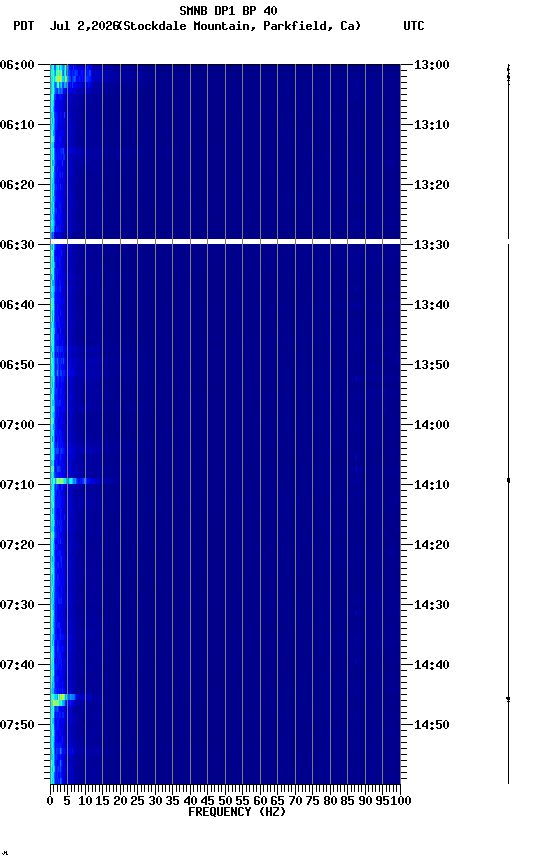Click the 50 Hz frequency axis label
Image resolution: width=552 pixels, height=864 pixels.
[225, 801]
